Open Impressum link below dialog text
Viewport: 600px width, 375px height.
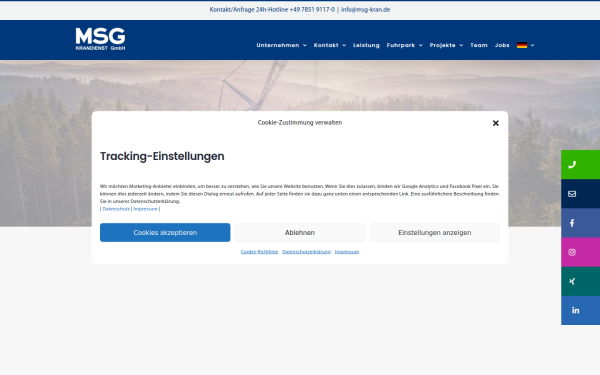coord(145,209)
